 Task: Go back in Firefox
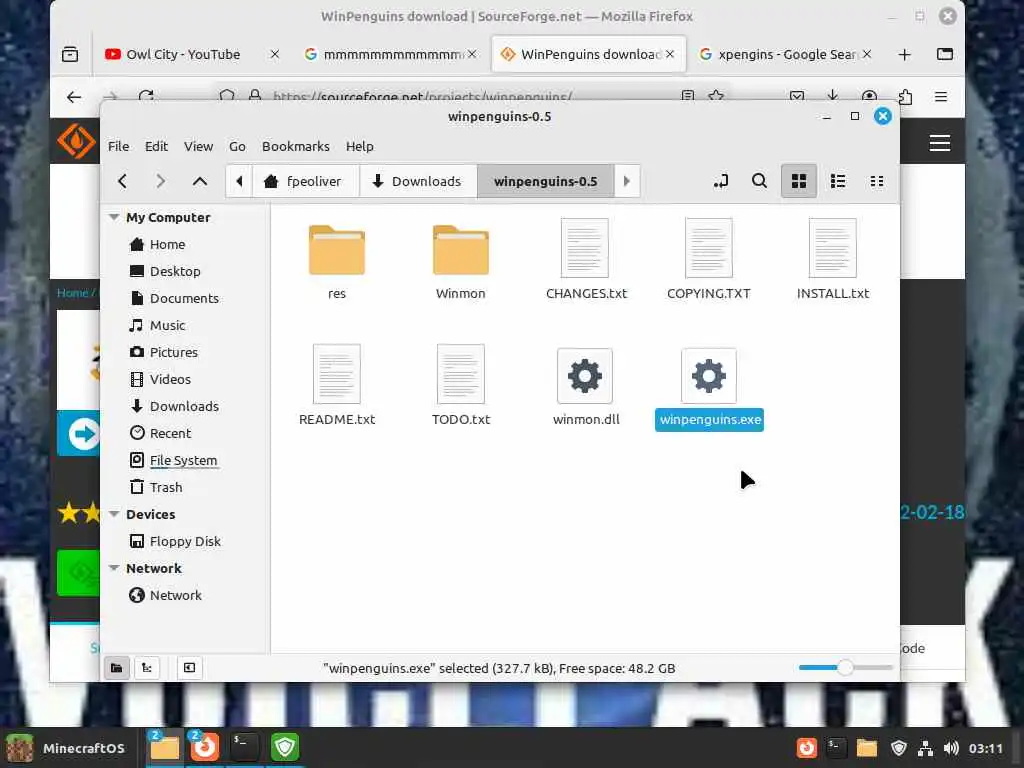(x=74, y=97)
